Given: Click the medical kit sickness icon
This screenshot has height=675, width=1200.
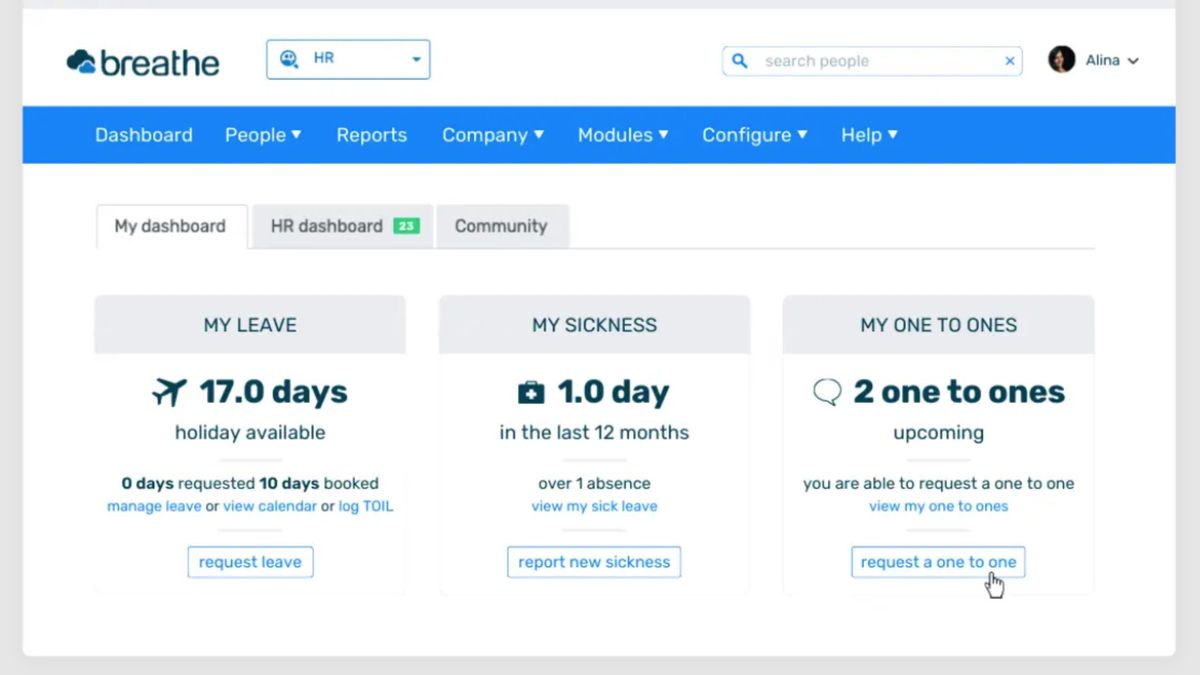Looking at the screenshot, I should click(531, 393).
